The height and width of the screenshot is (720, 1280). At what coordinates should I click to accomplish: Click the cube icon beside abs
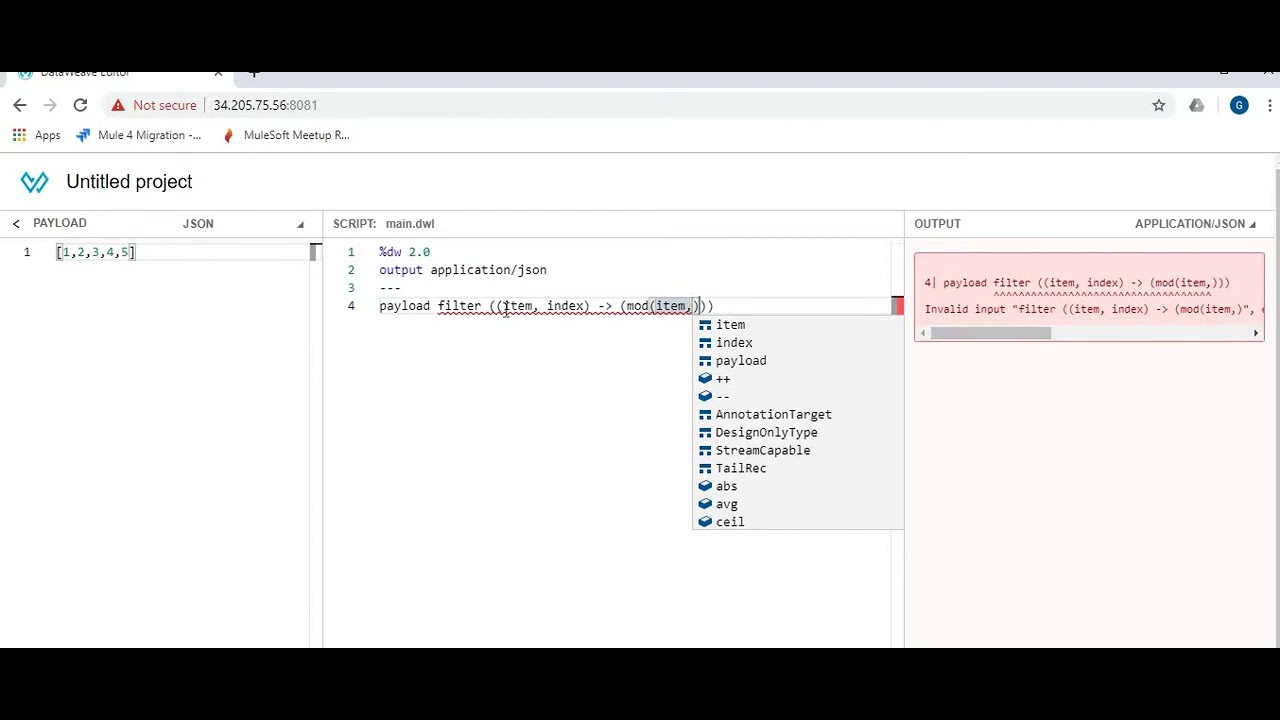click(x=705, y=486)
